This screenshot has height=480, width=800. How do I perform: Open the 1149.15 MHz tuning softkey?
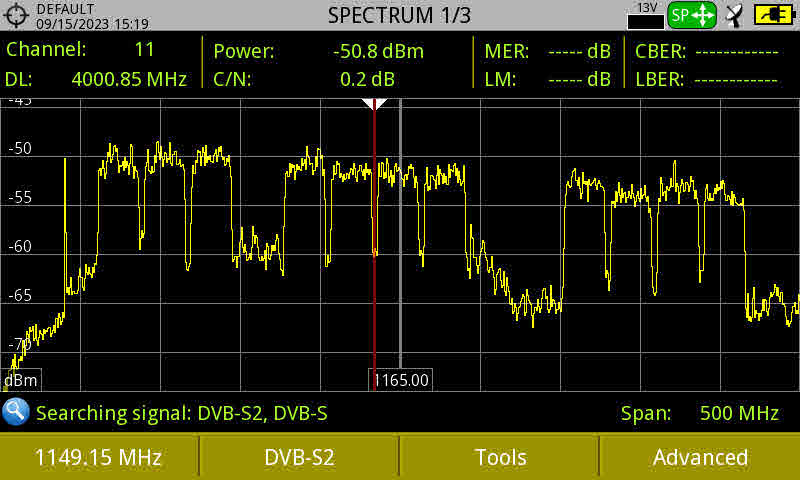point(98,457)
